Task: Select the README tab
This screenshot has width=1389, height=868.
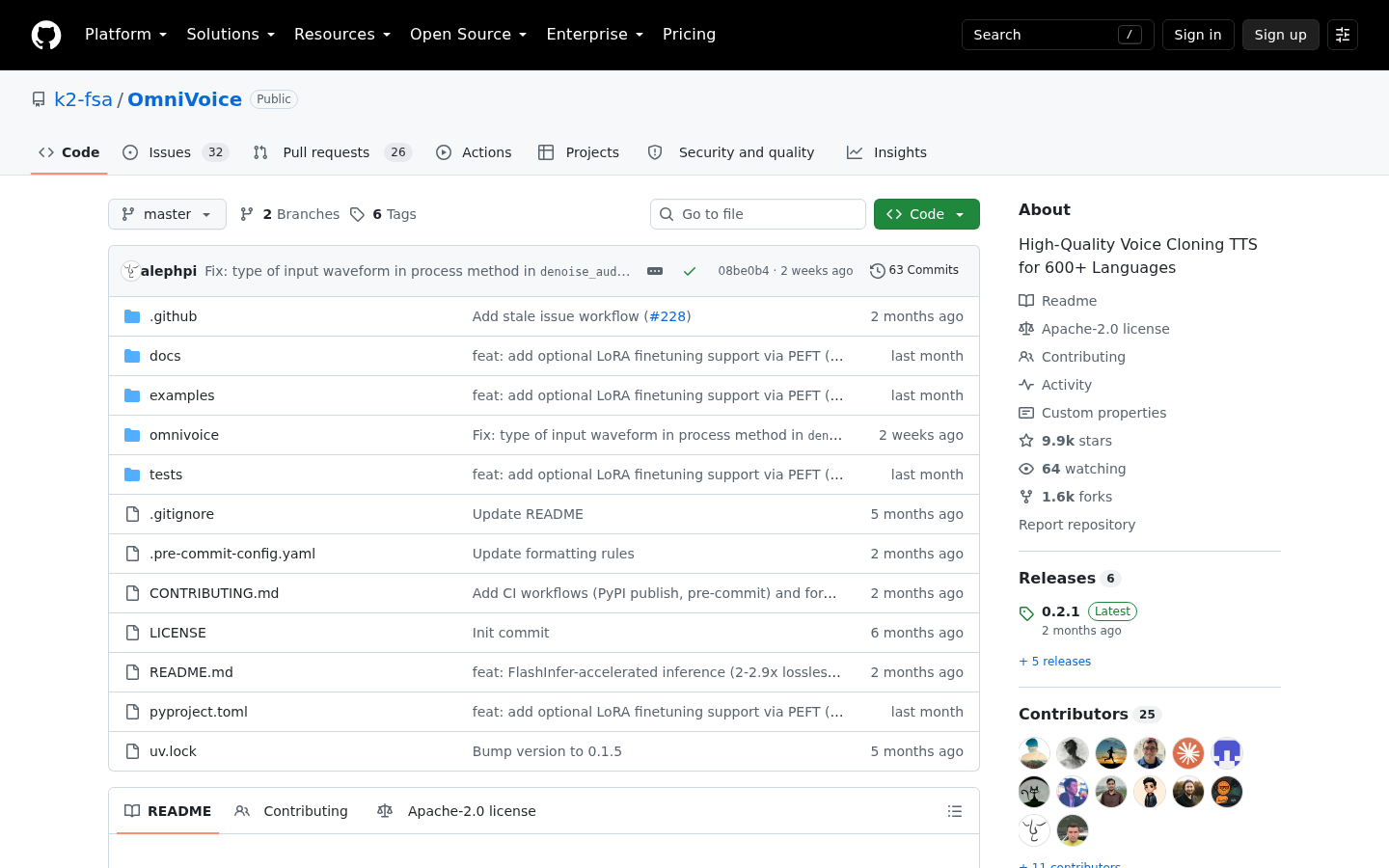Action: (168, 811)
